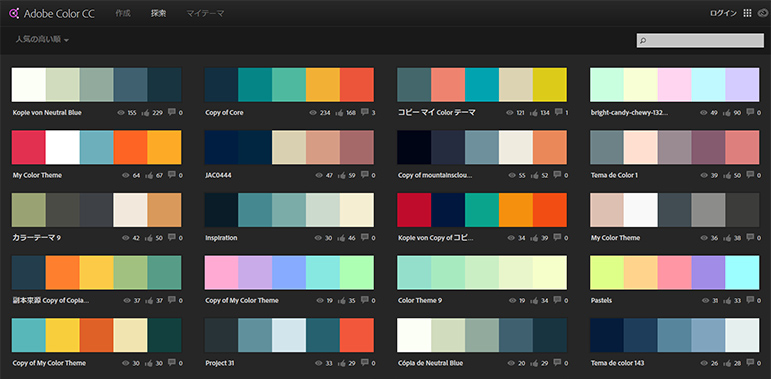Click the comment icon on Copy of Core
The height and width of the screenshot is (379, 771).
364,112
